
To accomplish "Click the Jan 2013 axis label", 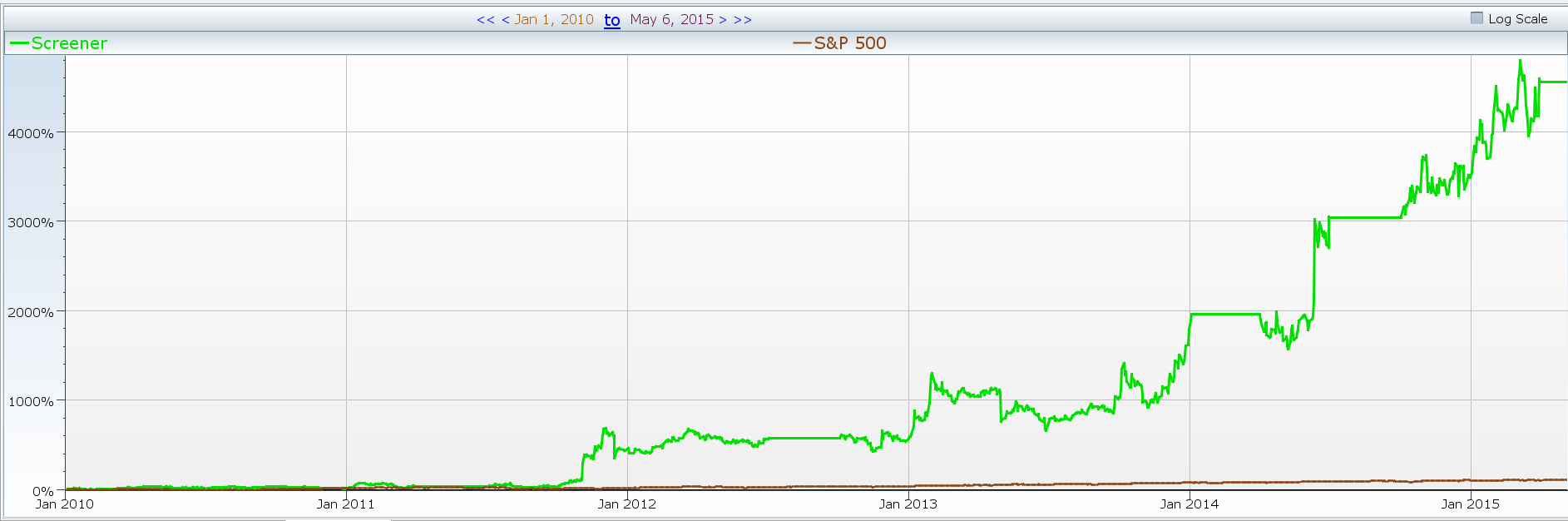I will point(908,504).
